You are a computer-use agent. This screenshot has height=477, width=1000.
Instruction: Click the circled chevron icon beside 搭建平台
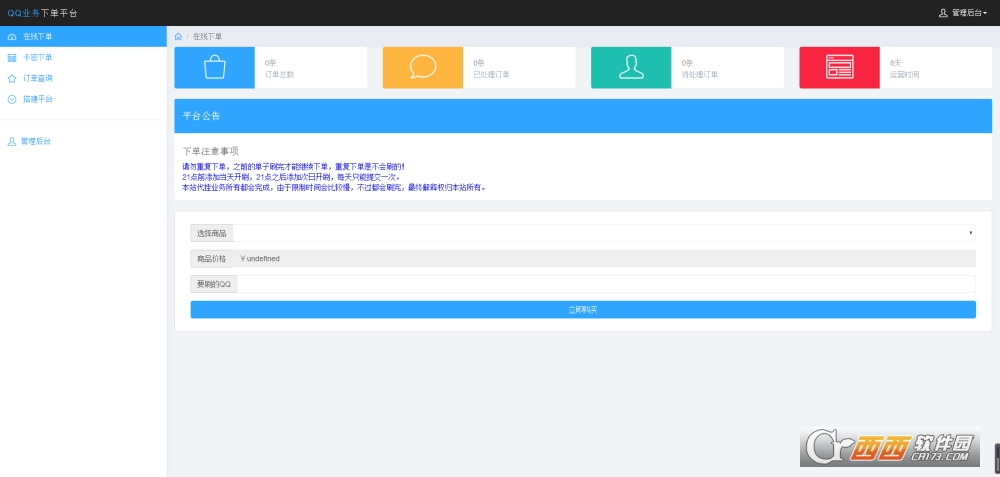coord(12,99)
